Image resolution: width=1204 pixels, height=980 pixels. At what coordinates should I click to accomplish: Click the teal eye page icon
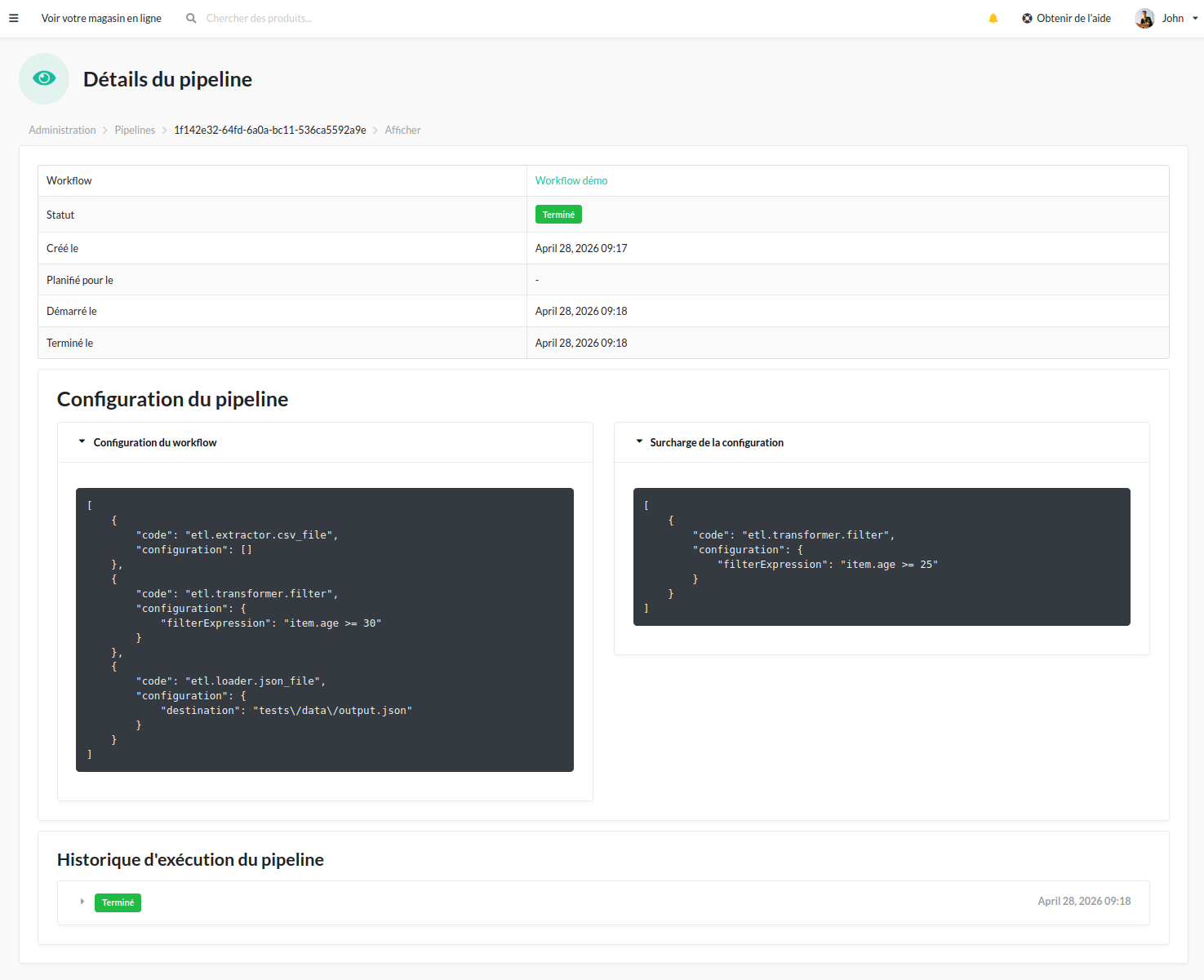(44, 78)
